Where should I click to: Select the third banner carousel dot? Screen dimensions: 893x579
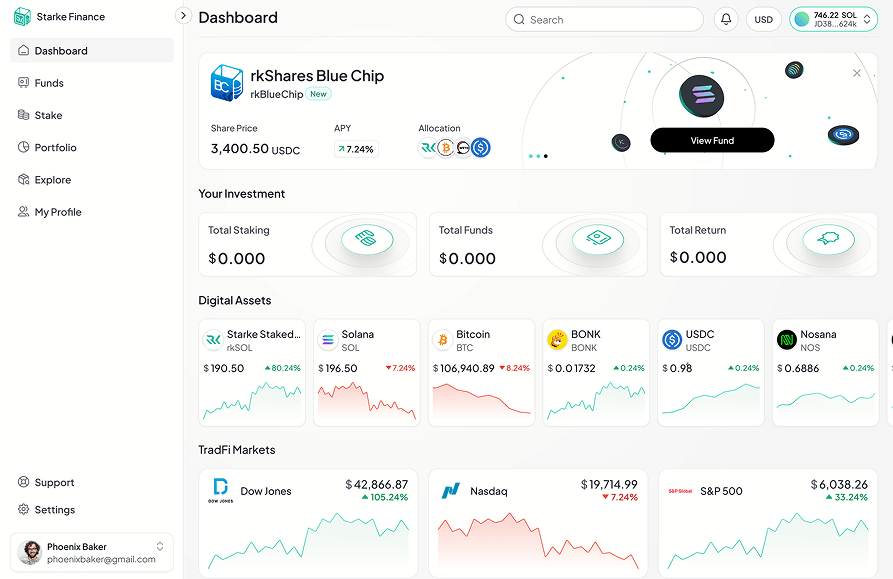coord(546,156)
